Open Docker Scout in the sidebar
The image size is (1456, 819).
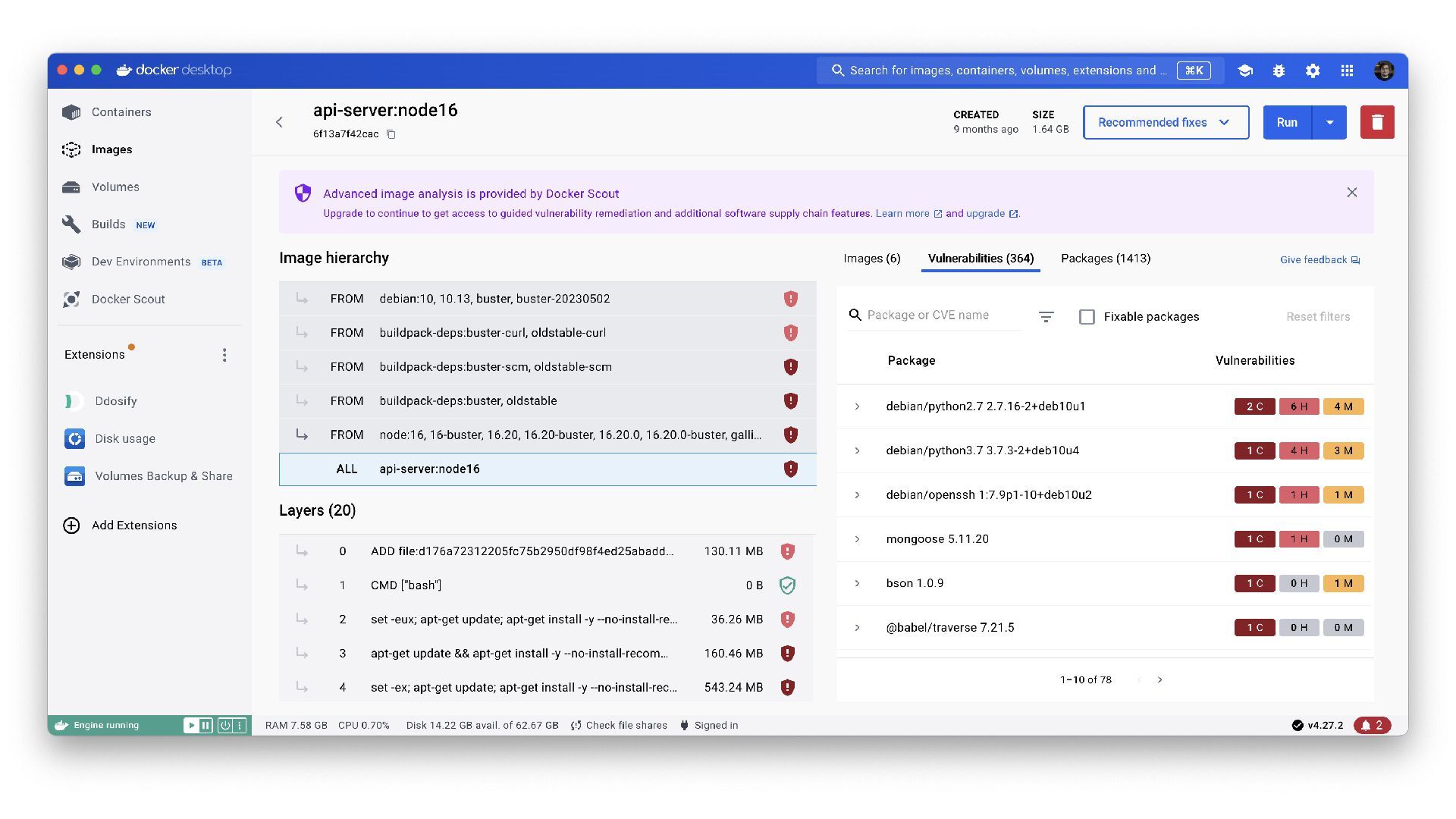click(128, 300)
